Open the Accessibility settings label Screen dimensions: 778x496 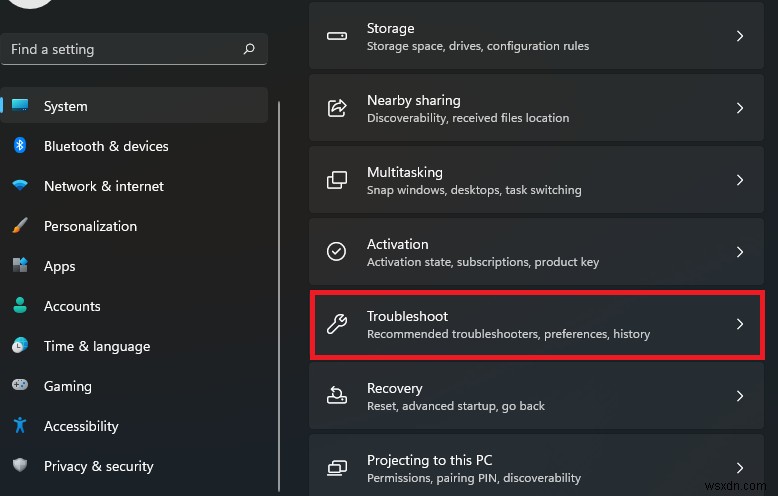[x=81, y=426]
